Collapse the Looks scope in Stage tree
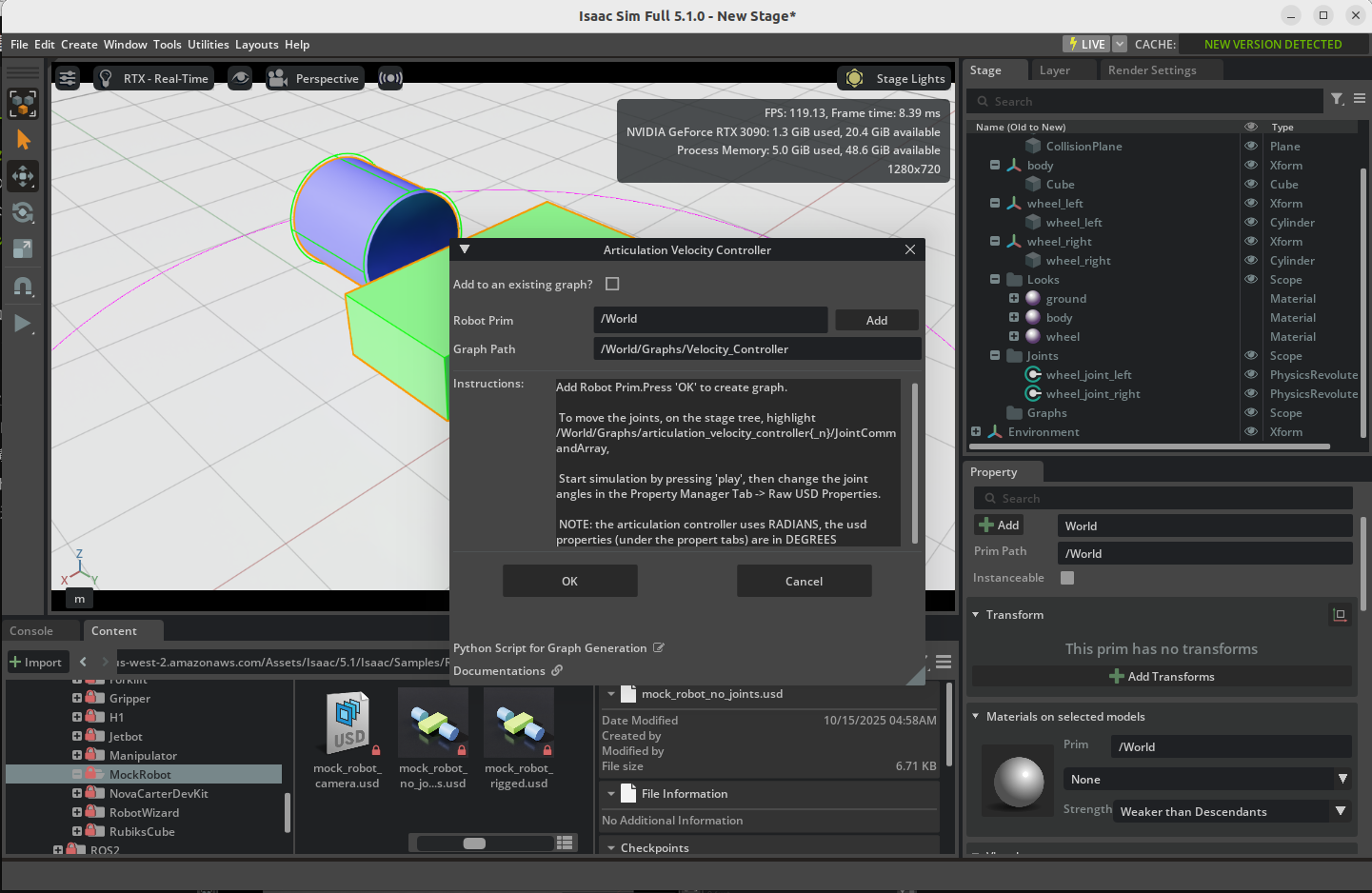The image size is (1372, 893). [995, 280]
